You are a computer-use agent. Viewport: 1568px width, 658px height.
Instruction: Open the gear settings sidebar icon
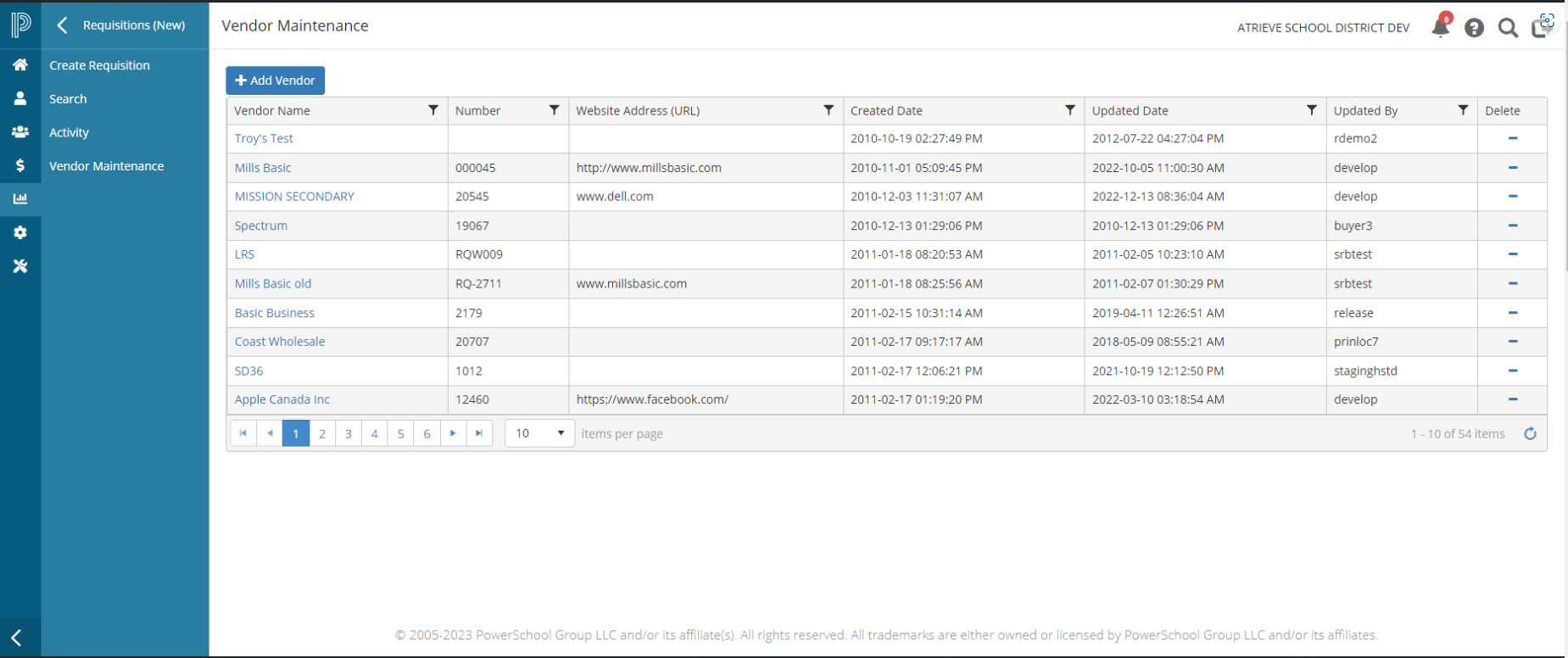tap(20, 232)
